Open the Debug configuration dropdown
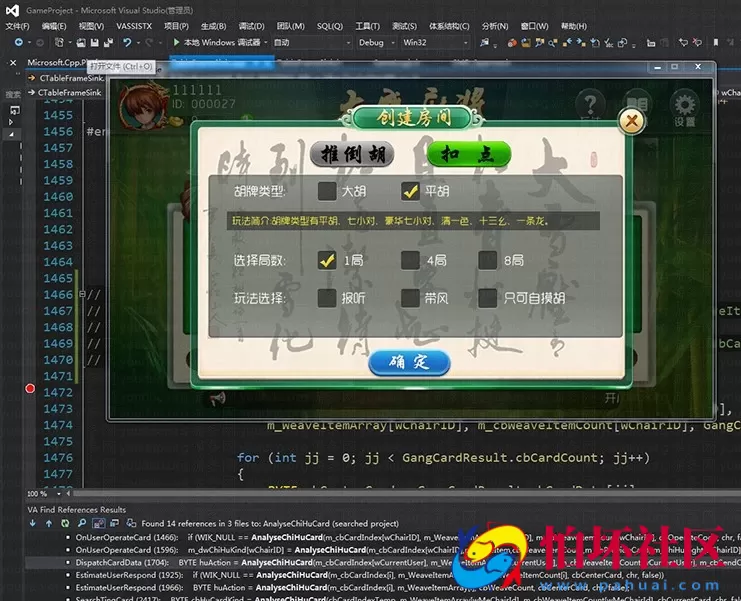The height and width of the screenshot is (601, 741). point(376,43)
